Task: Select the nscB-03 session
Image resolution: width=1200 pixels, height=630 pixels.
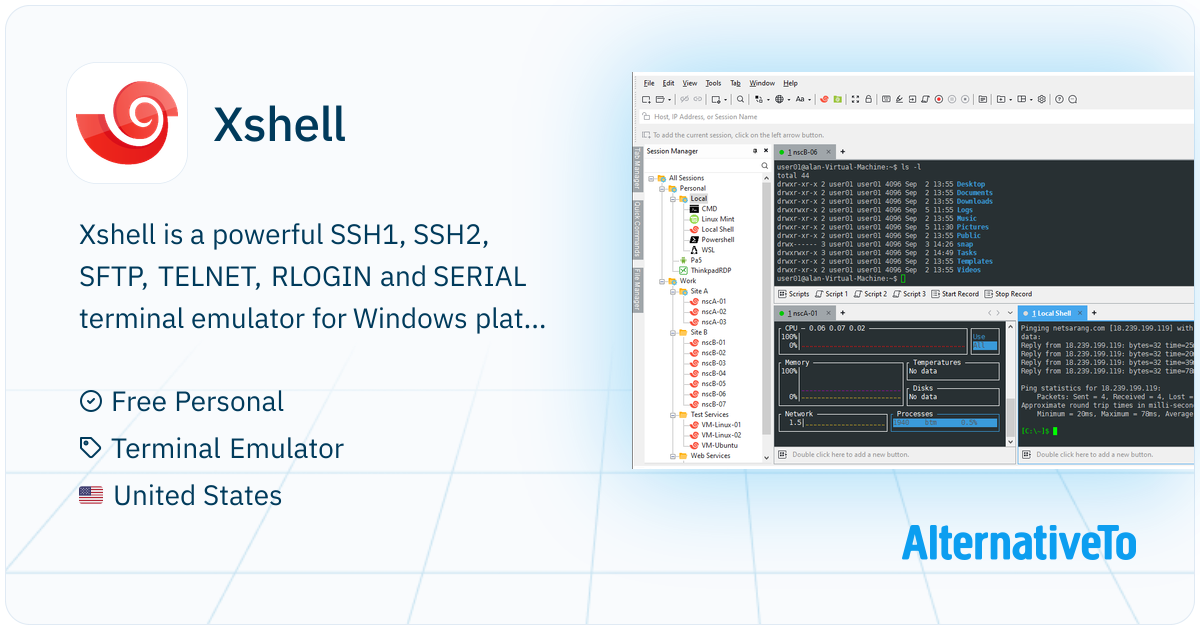Action: 706,363
